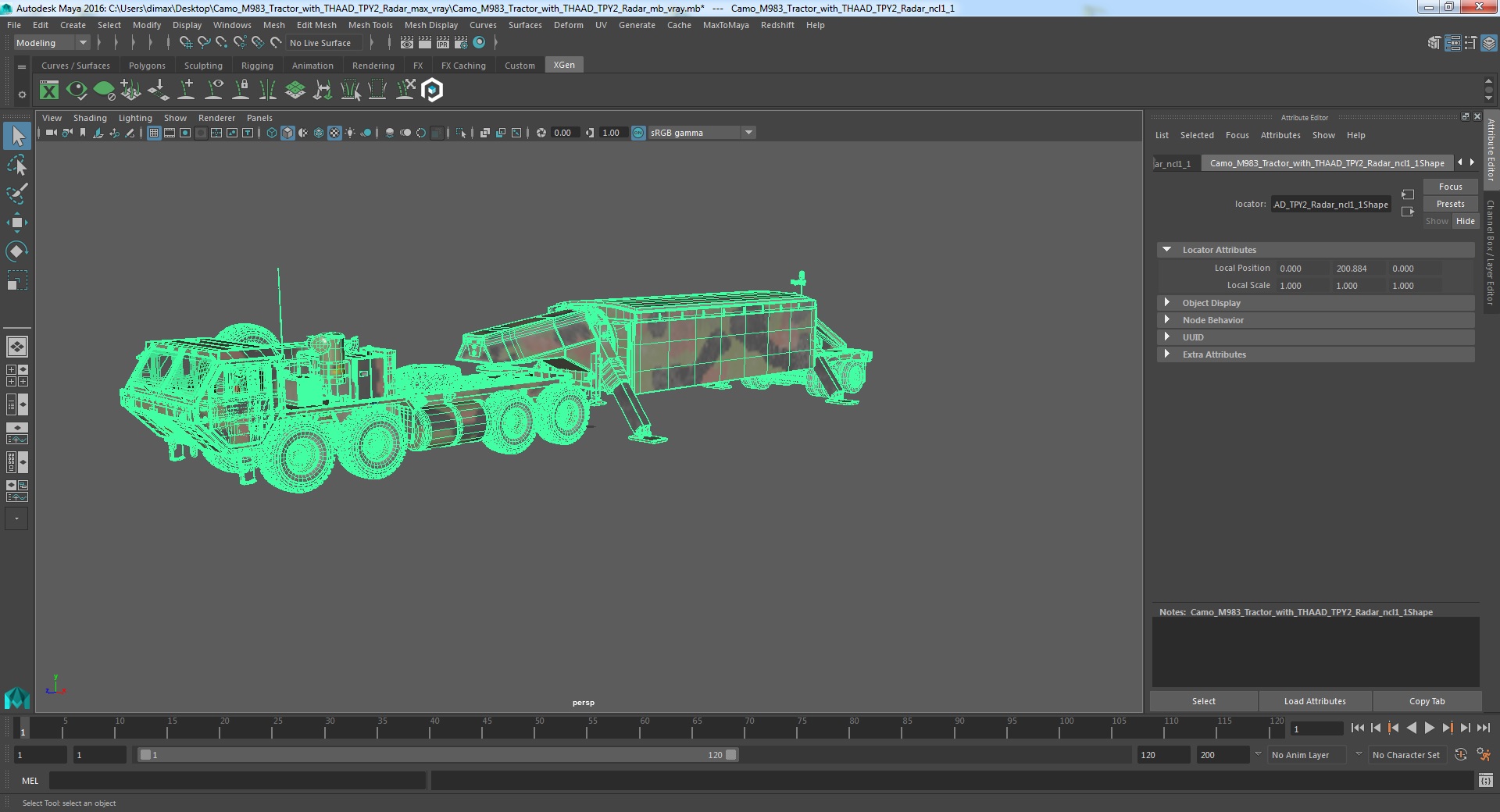Click the Copy Tab button
1500x812 pixels.
tap(1427, 701)
